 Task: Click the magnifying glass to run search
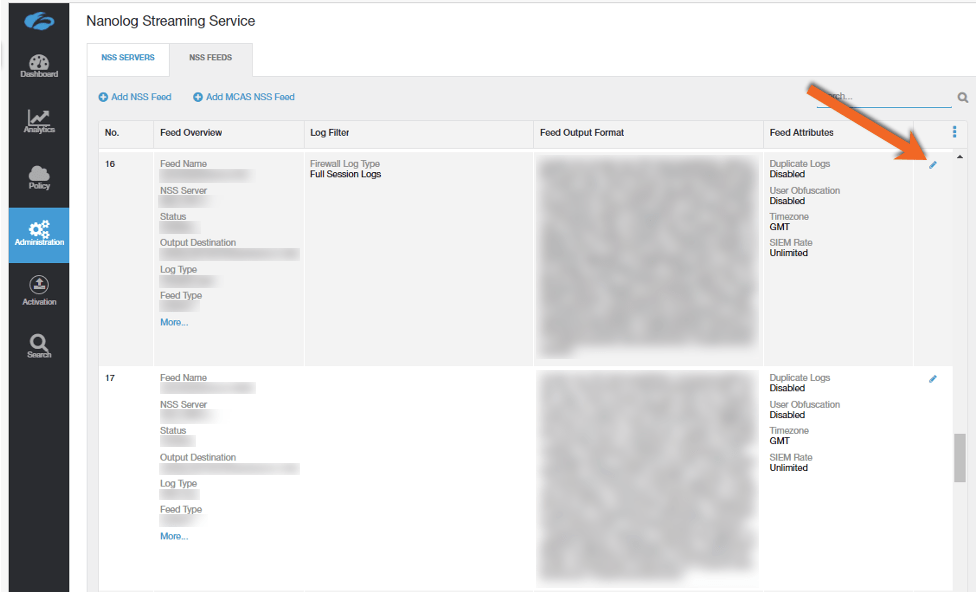click(962, 97)
